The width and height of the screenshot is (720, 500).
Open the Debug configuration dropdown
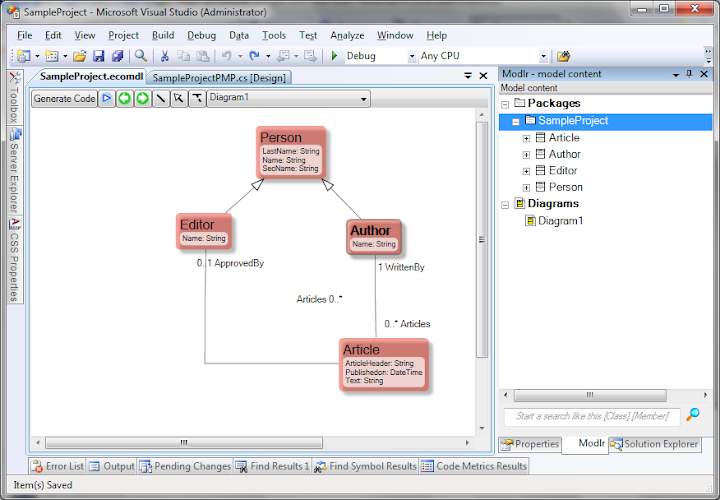tap(411, 57)
